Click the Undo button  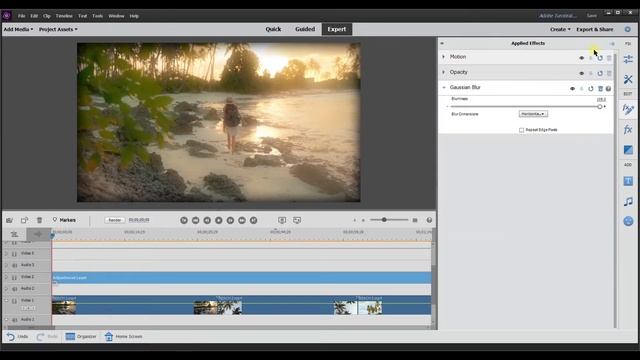pos(17,336)
